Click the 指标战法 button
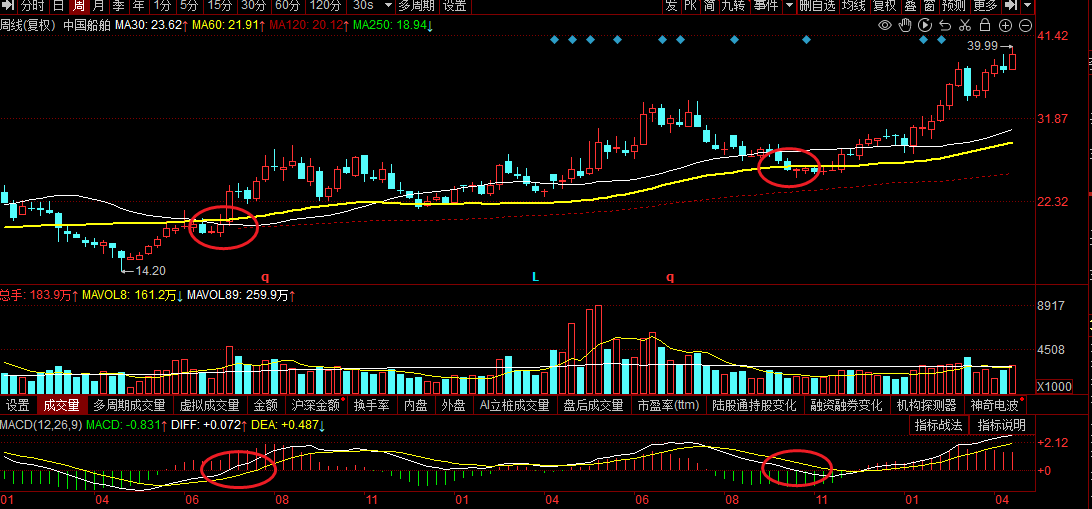The height and width of the screenshot is (509, 1092). pos(939,425)
